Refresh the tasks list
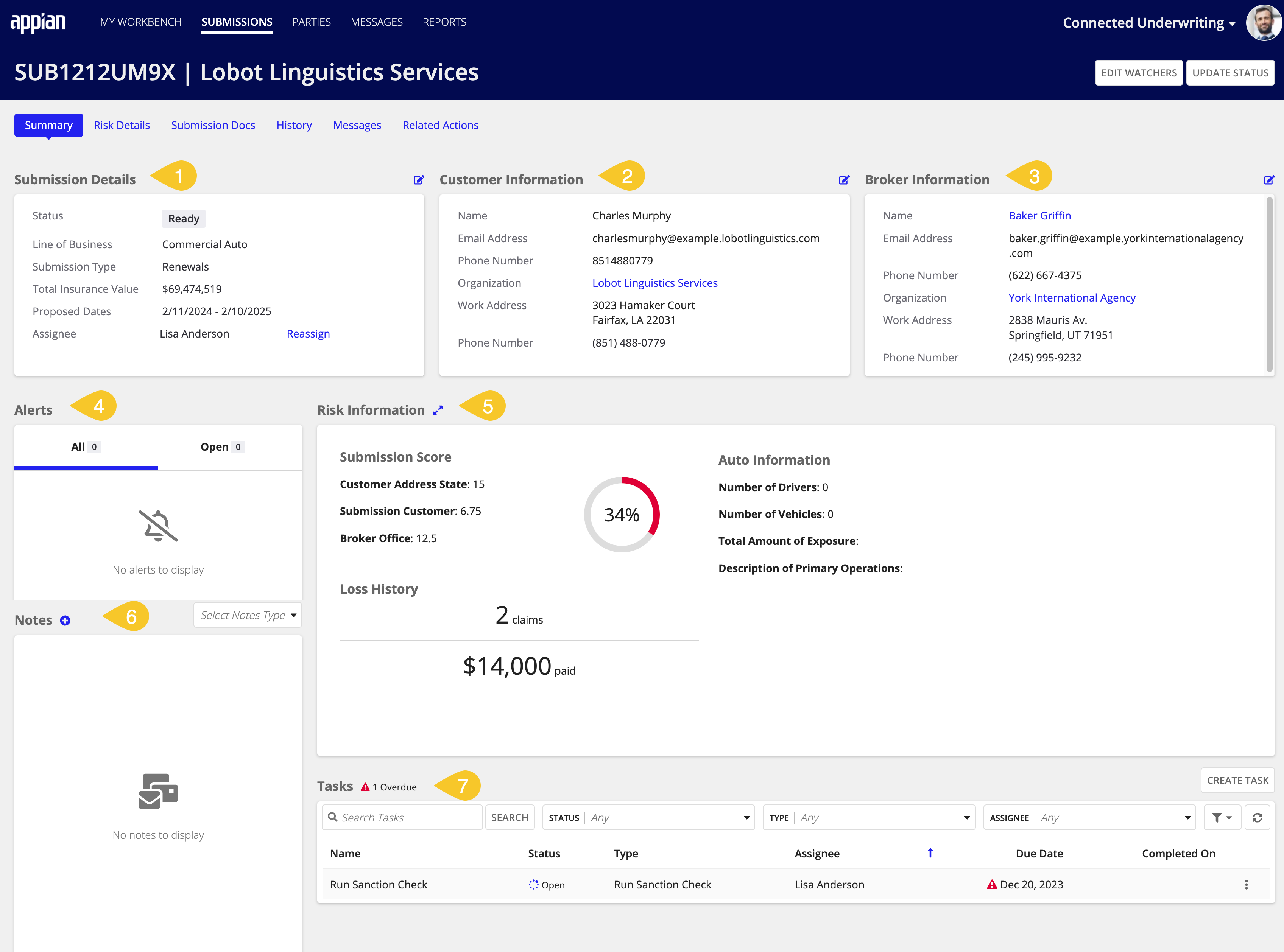Viewport: 1284px width, 952px height. pyautogui.click(x=1258, y=817)
